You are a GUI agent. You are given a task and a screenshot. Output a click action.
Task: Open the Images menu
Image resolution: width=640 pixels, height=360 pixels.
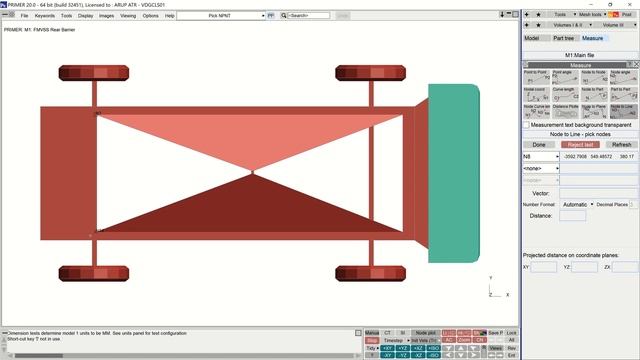point(107,16)
